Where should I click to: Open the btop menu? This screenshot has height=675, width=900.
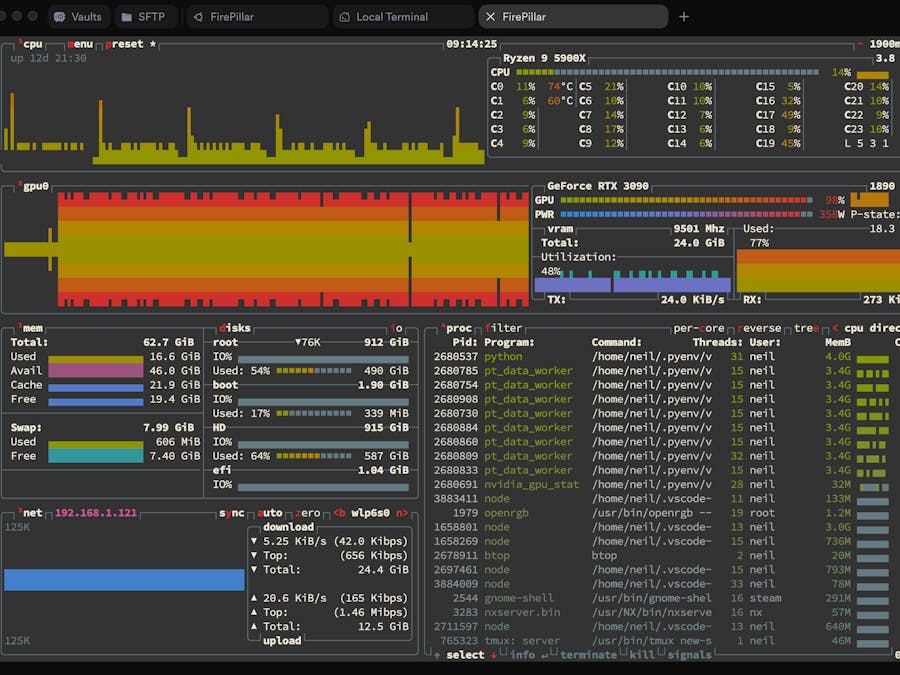[80, 44]
